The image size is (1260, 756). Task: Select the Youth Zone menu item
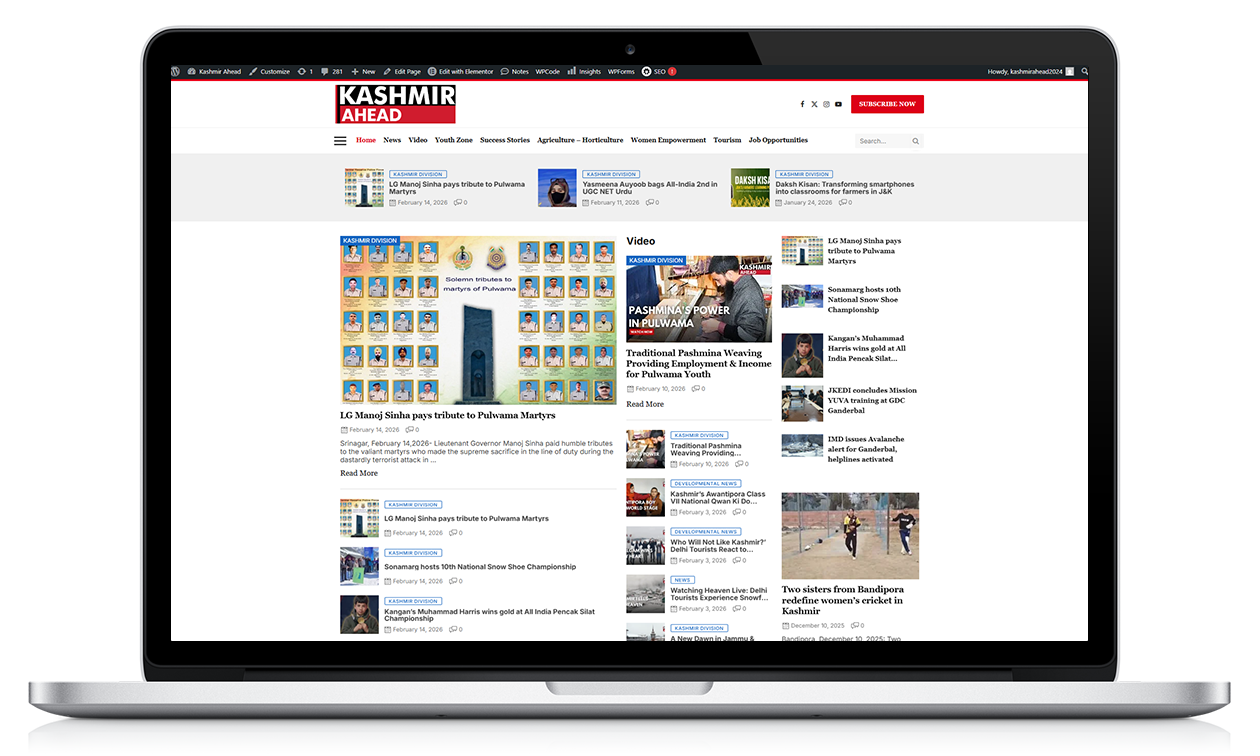(x=454, y=140)
